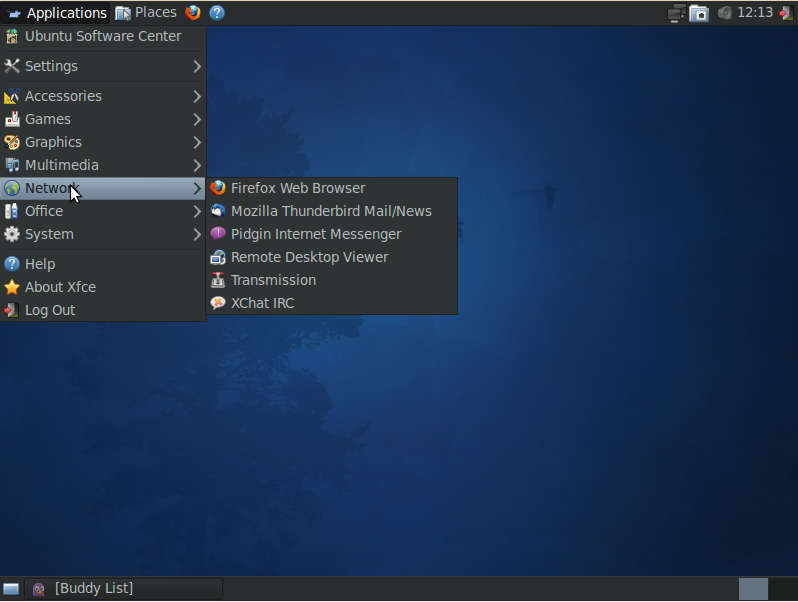Click the logout door icon in the top panel

[x=786, y=13]
